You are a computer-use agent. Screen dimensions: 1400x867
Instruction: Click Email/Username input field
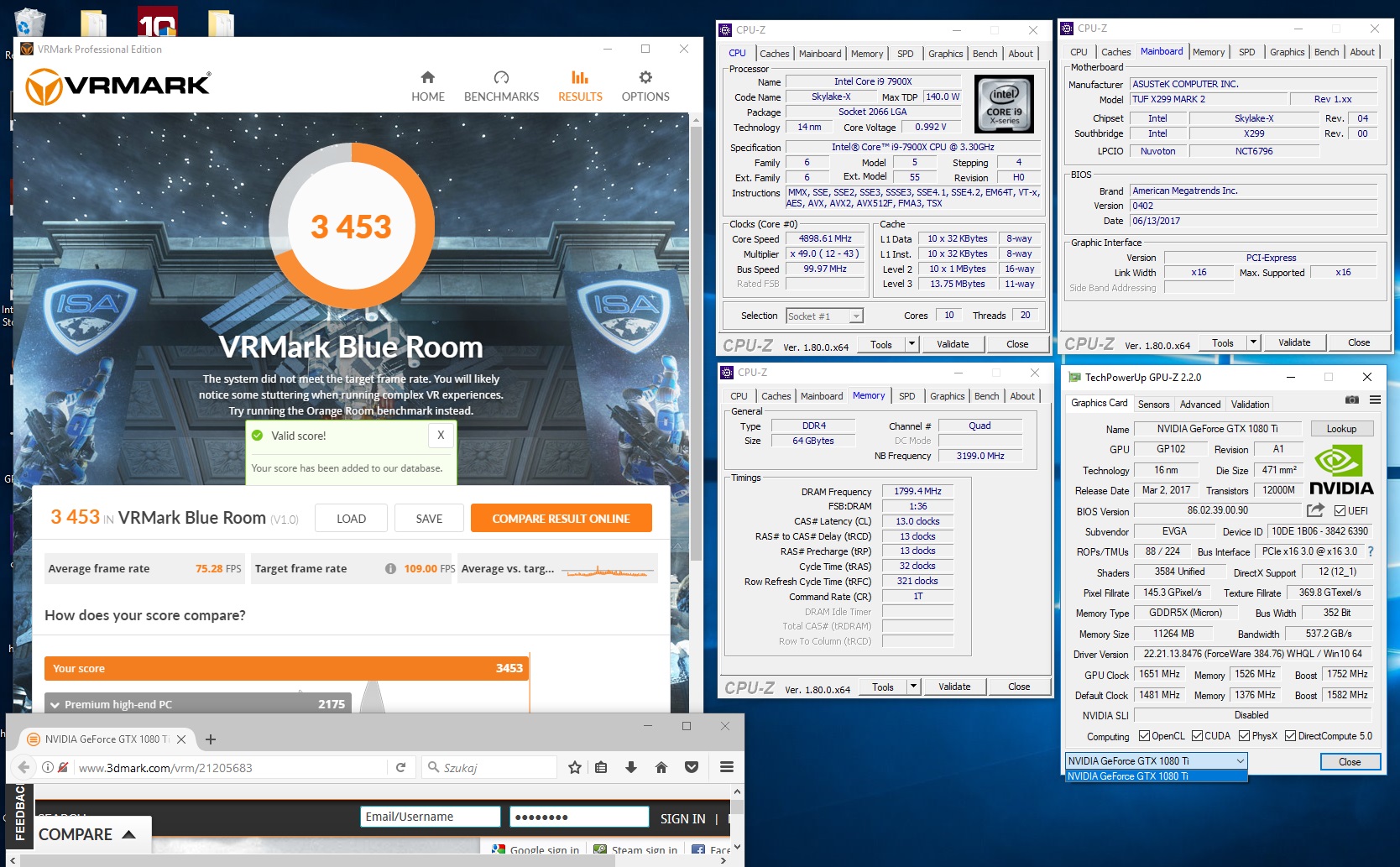431,817
